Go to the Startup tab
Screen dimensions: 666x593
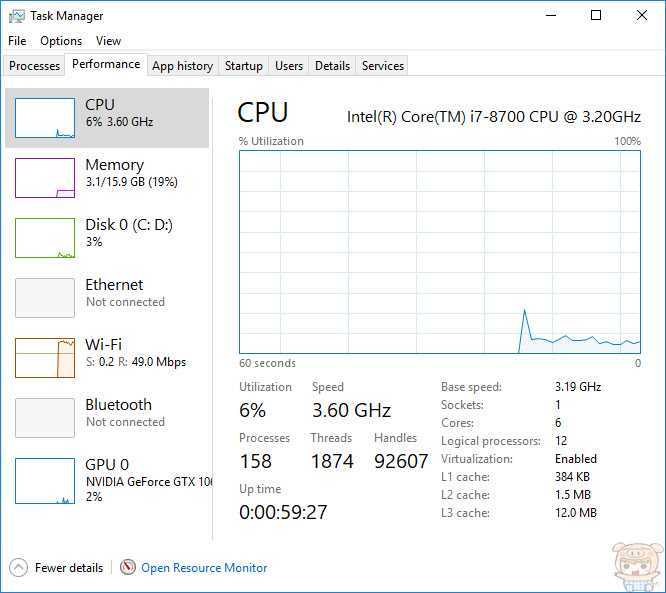coord(243,66)
